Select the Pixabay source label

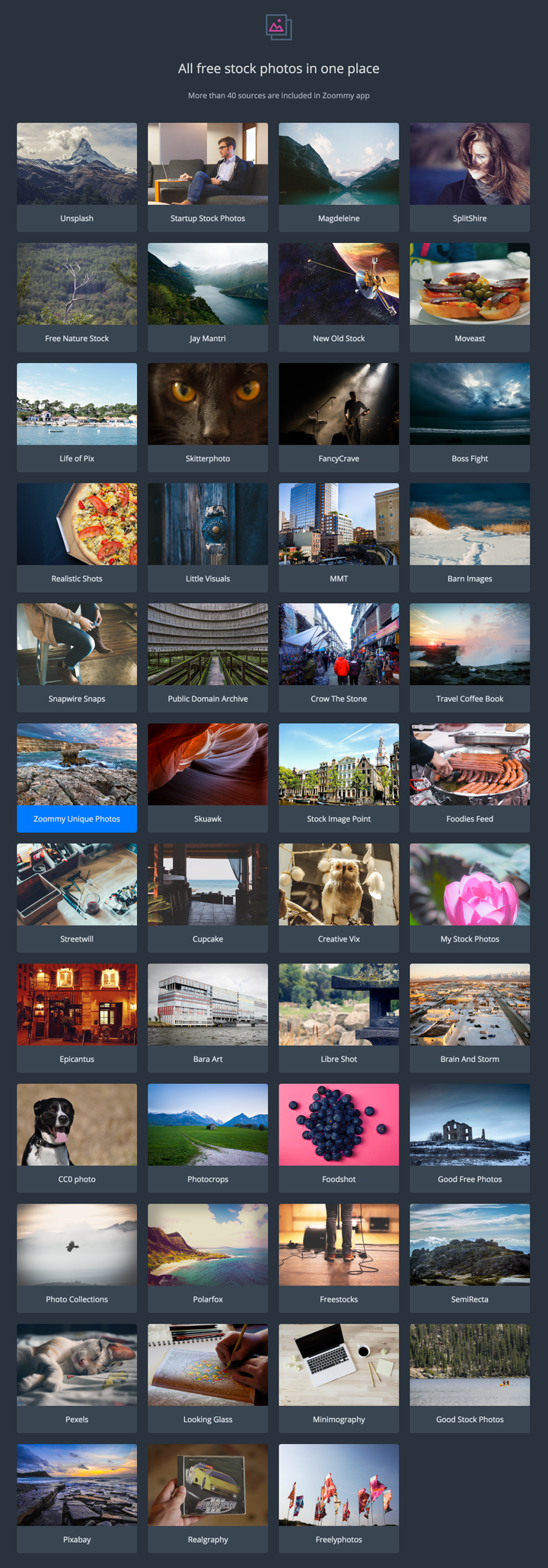tap(77, 1540)
